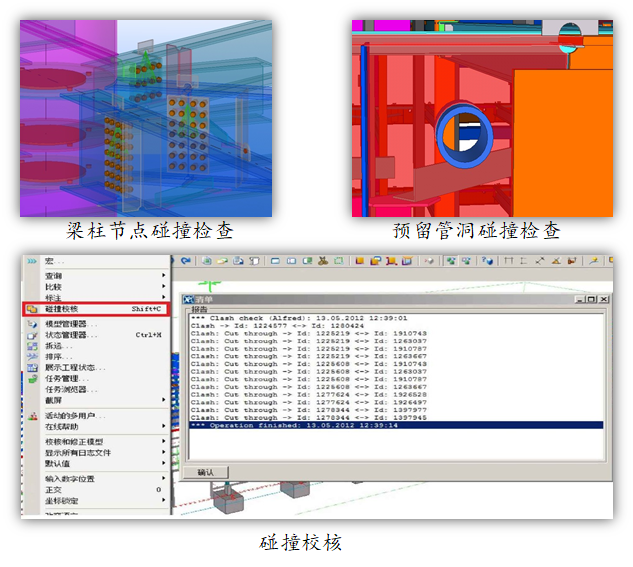Click the blue rectangle icon with inner divider
The image size is (633, 567).
291,261
